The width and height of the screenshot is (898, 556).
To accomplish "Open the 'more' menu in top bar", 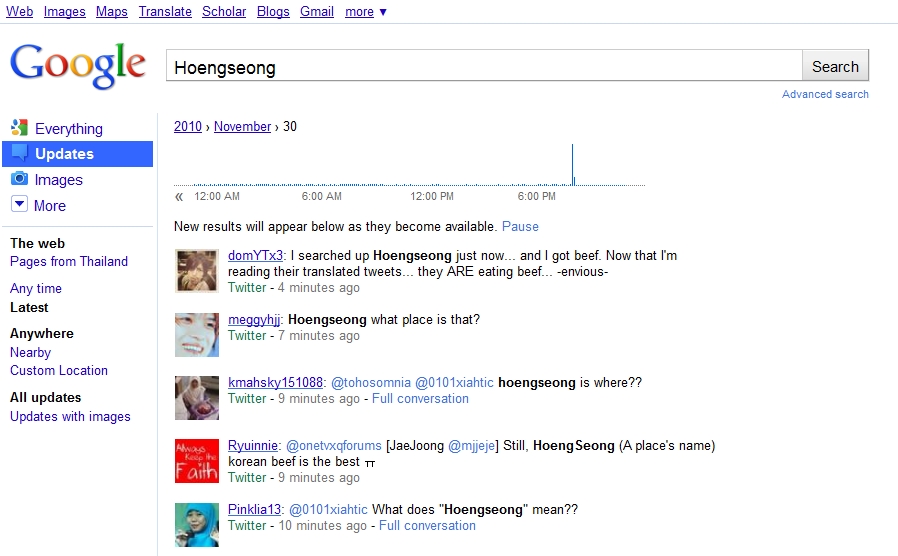I will click(365, 11).
